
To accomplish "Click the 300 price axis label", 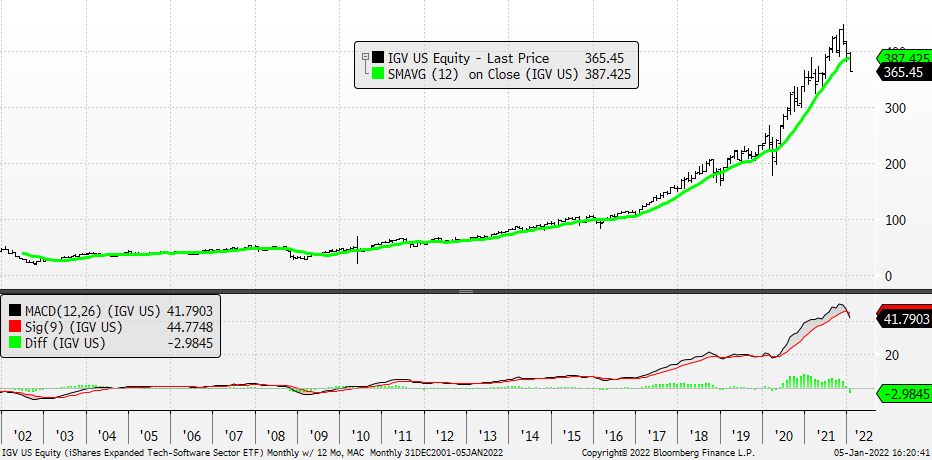I will [896, 108].
